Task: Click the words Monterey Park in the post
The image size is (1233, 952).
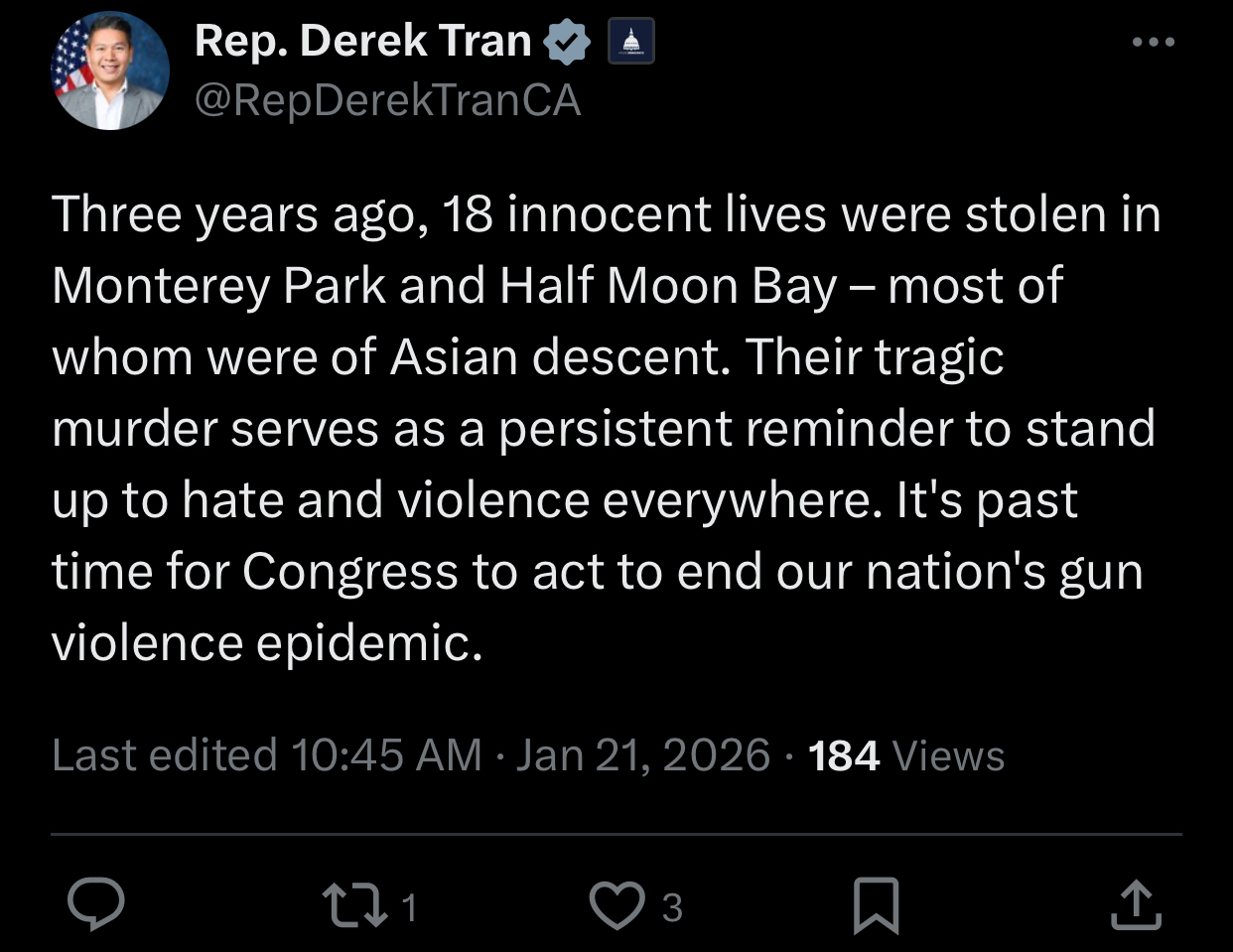Action: (x=218, y=286)
